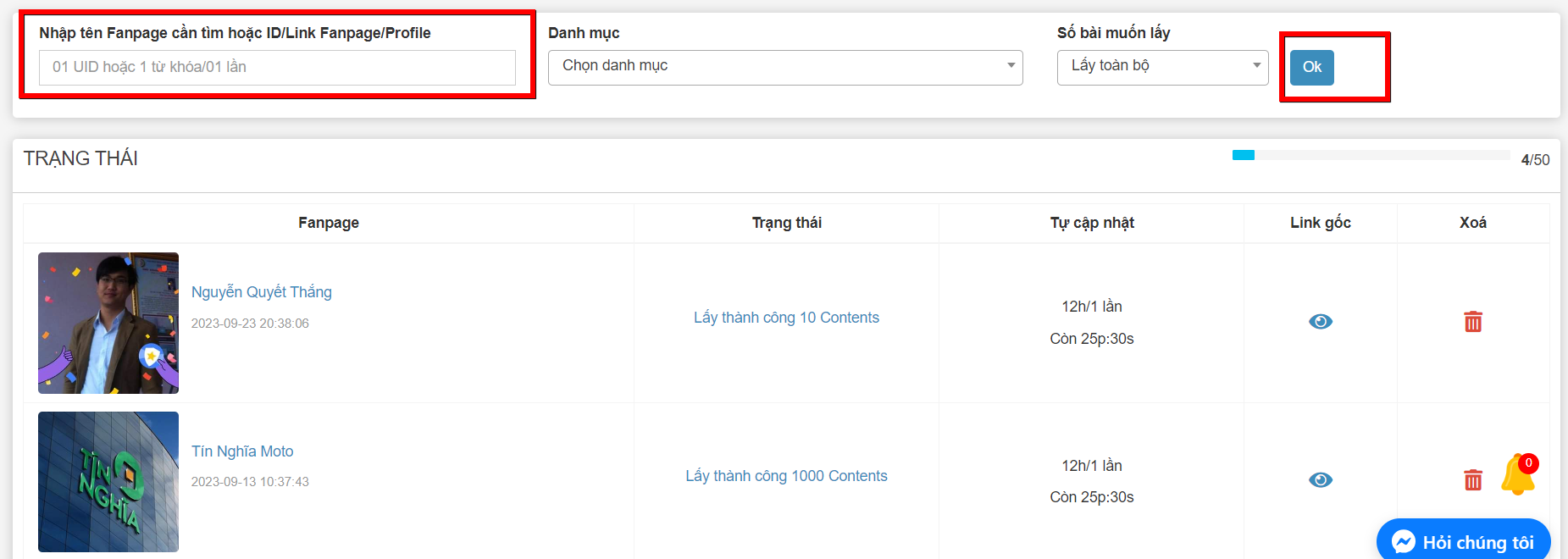This screenshot has height=559, width=1568.
Task: Click the Fanpage column header
Action: pyautogui.click(x=329, y=223)
